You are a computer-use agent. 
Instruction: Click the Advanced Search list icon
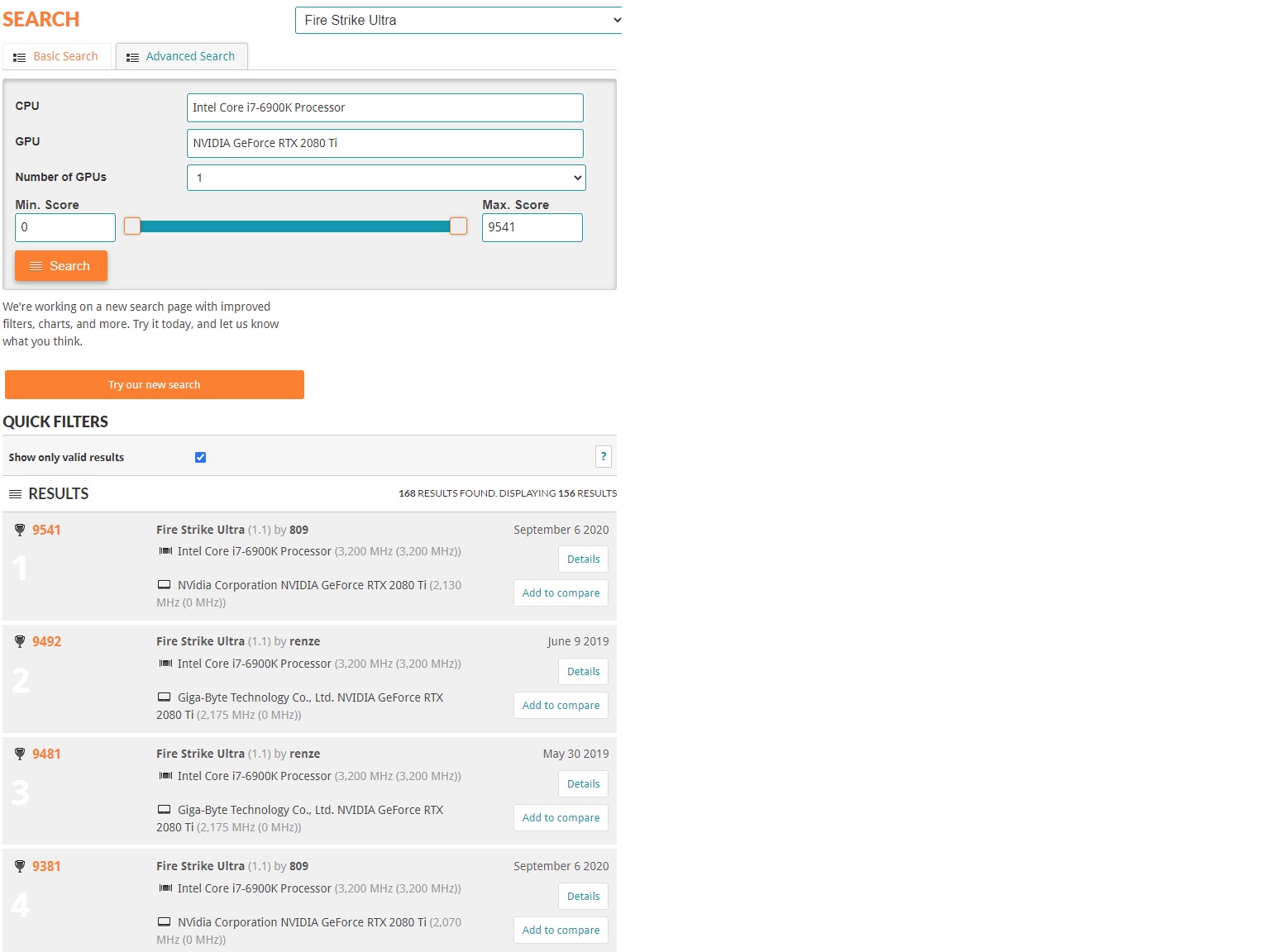132,57
